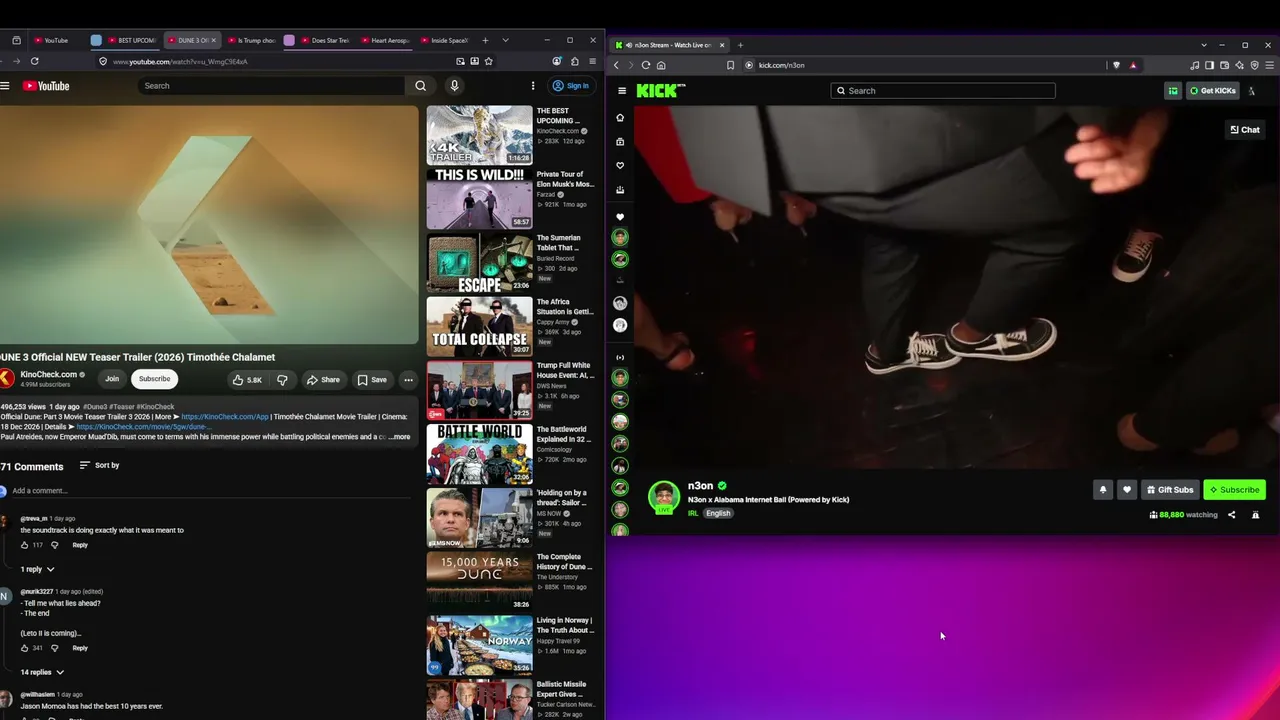The width and height of the screenshot is (1280, 720).
Task: Like the Dune 3 teaser video
Action: coord(246,380)
